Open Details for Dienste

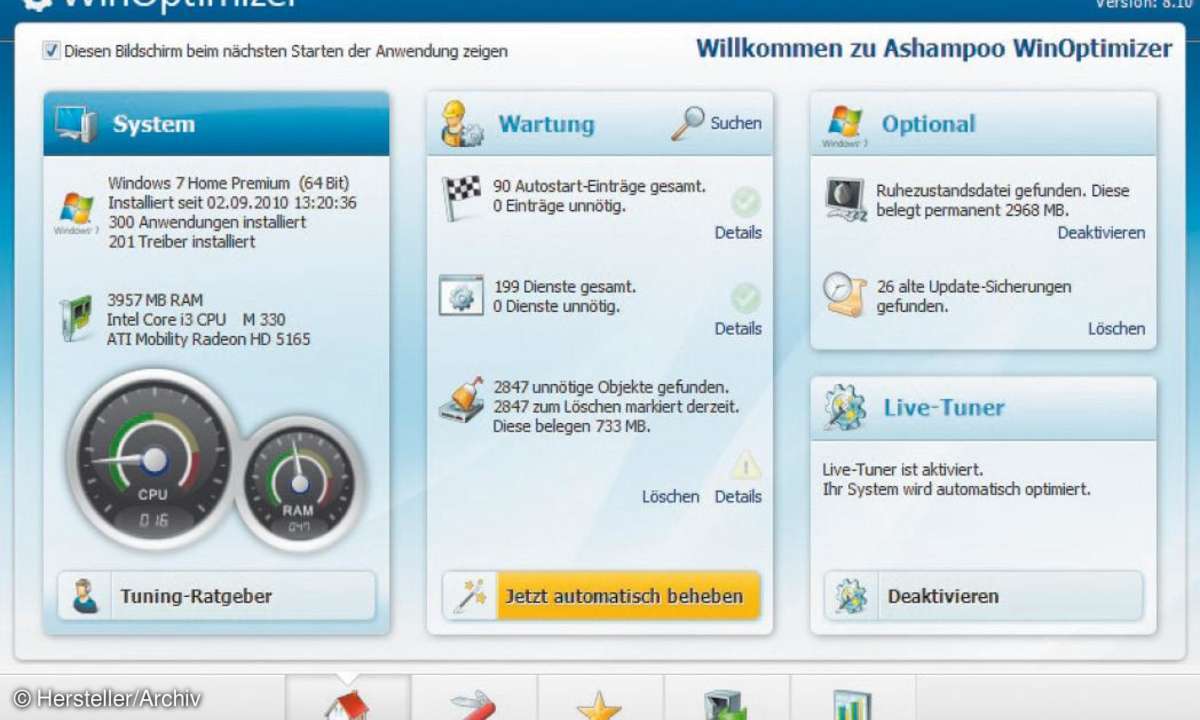pyautogui.click(x=738, y=328)
